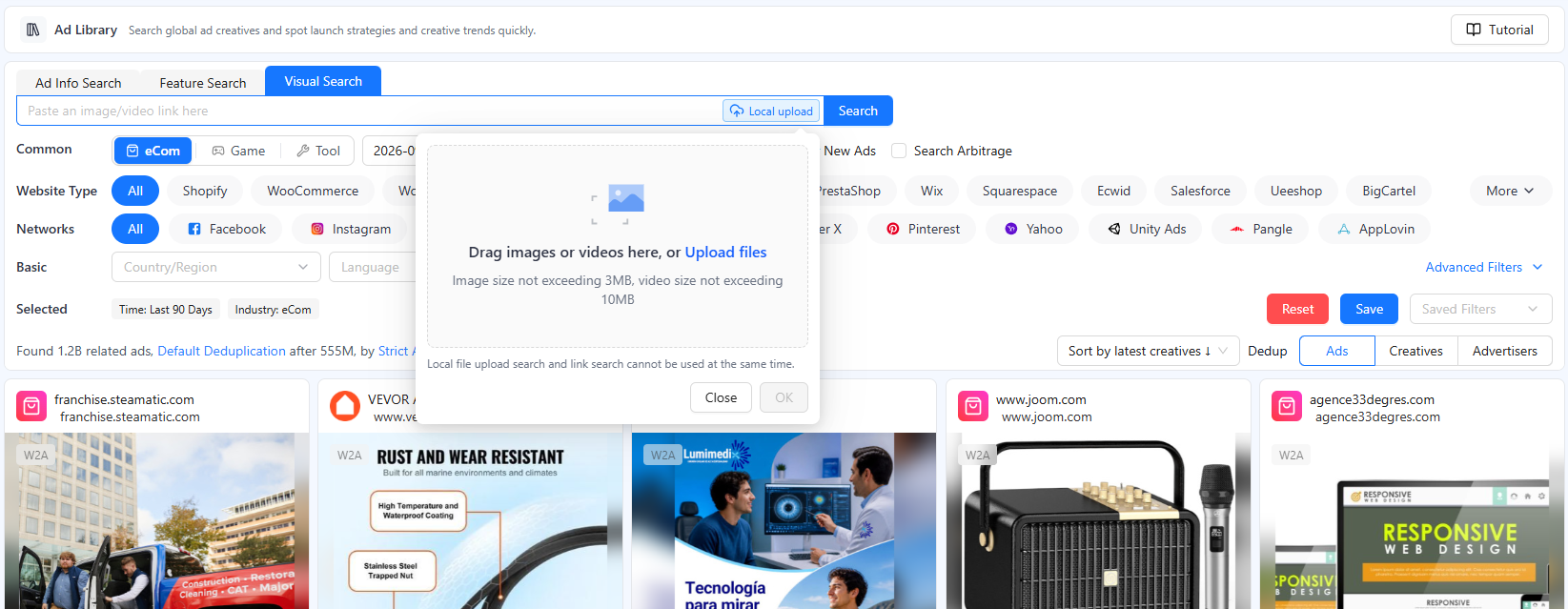The width and height of the screenshot is (1568, 609).
Task: Open the Default Deduplication link
Action: (x=221, y=351)
